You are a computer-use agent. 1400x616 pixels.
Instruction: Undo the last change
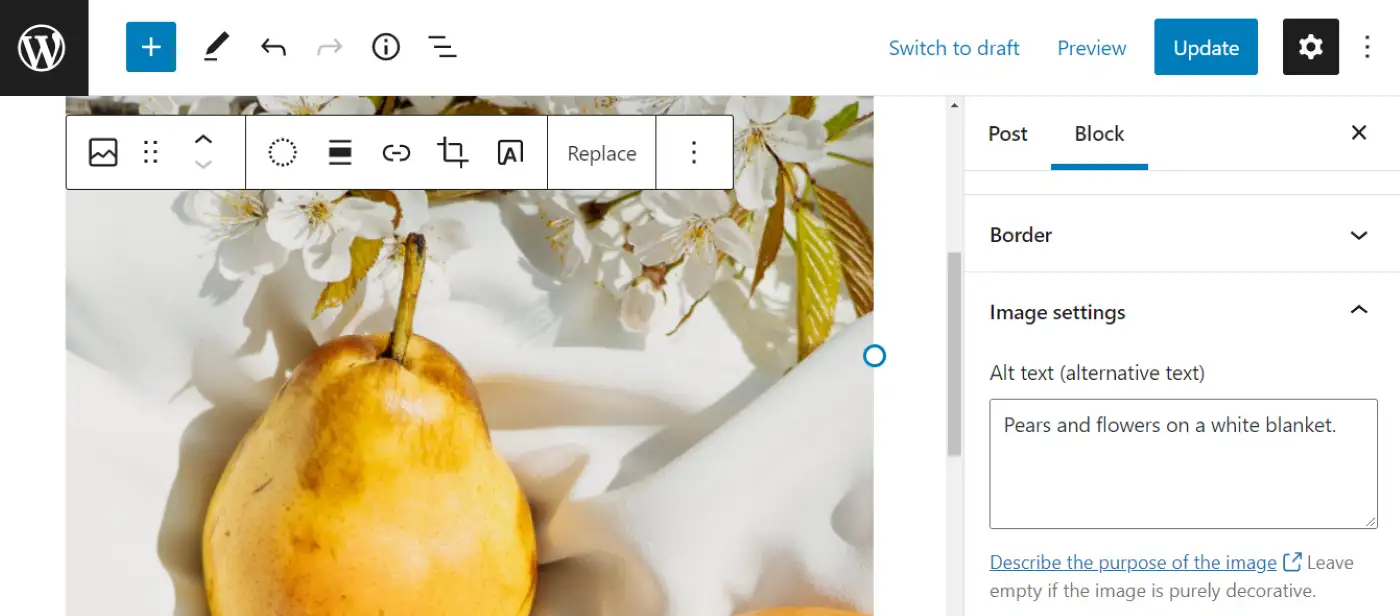click(x=273, y=47)
